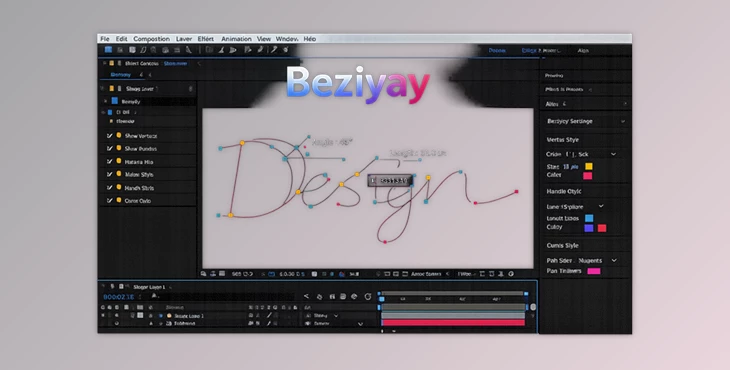Click the circular arrow icon in timeline header

pos(367,296)
